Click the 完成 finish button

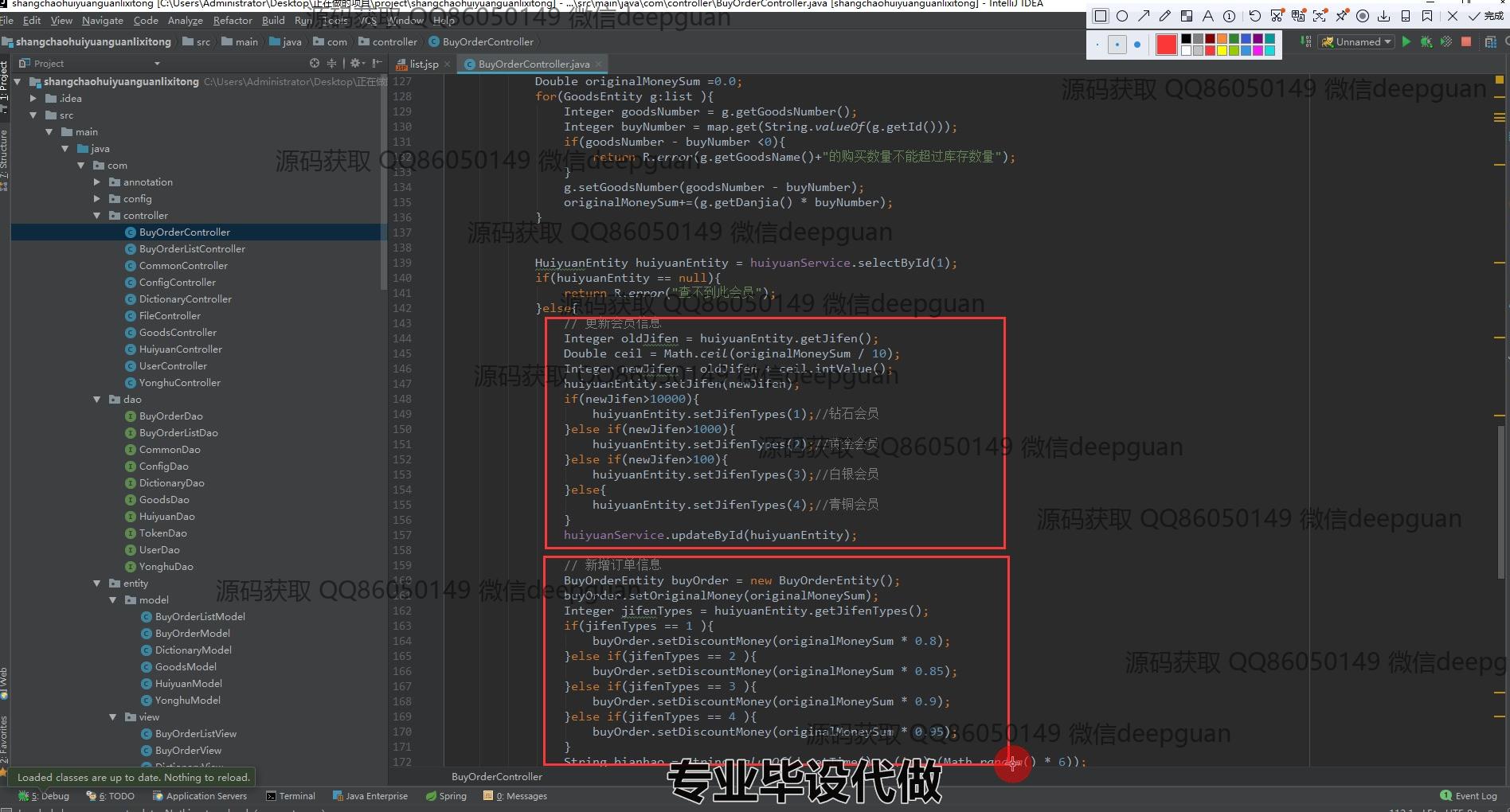tap(1486, 16)
